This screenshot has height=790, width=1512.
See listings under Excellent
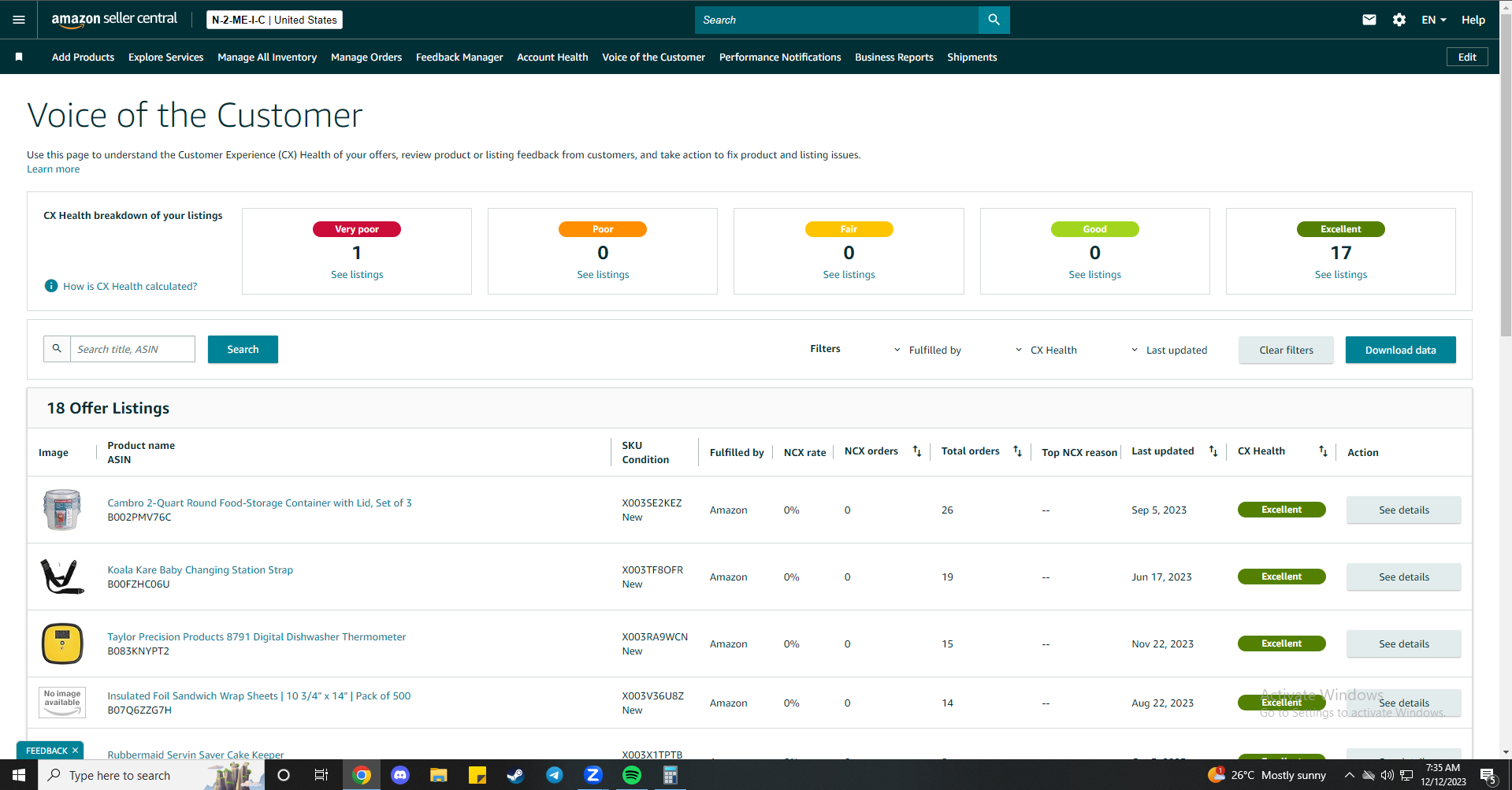click(1341, 274)
